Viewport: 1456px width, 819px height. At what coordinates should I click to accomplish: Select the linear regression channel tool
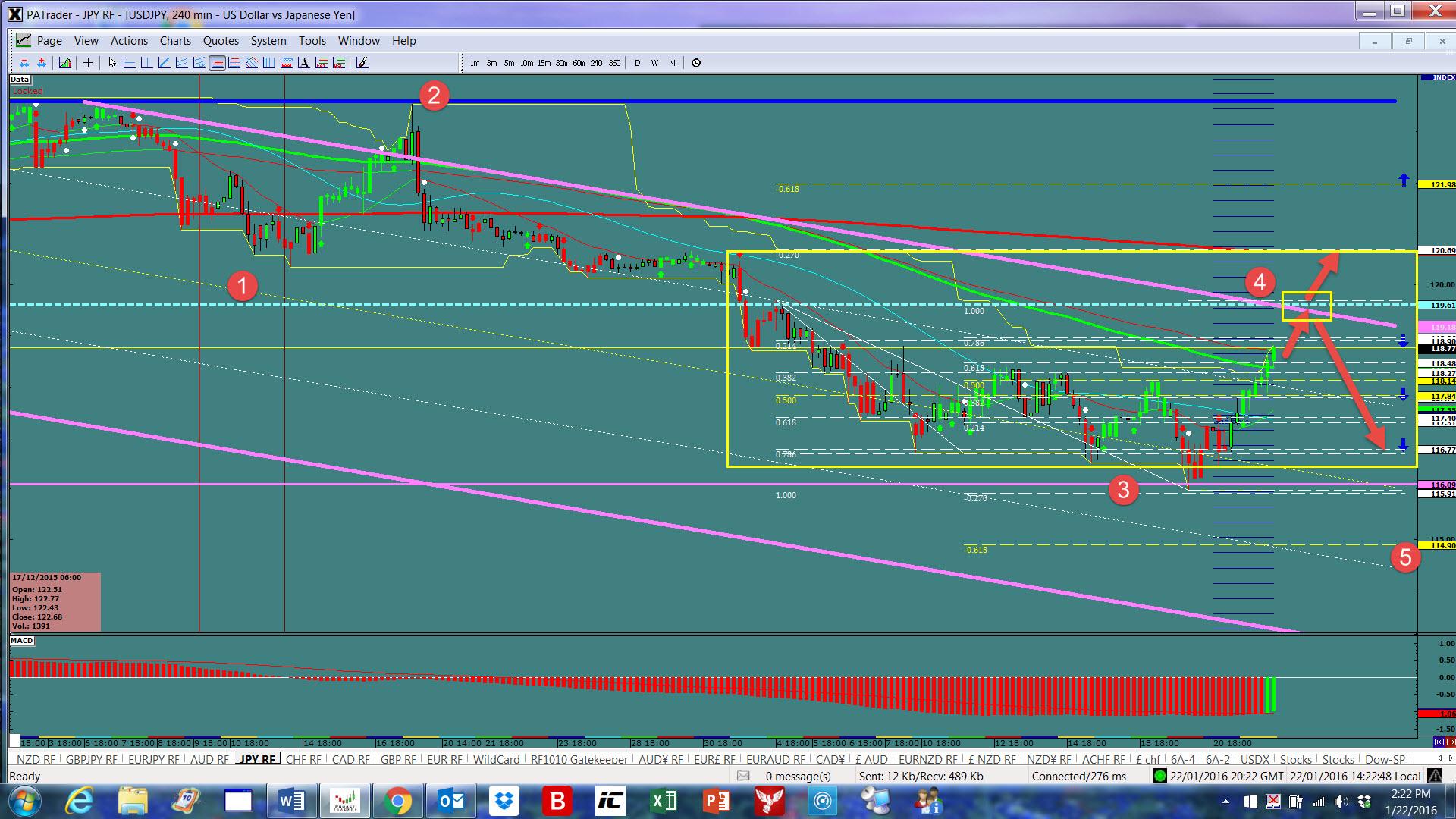coord(199,63)
